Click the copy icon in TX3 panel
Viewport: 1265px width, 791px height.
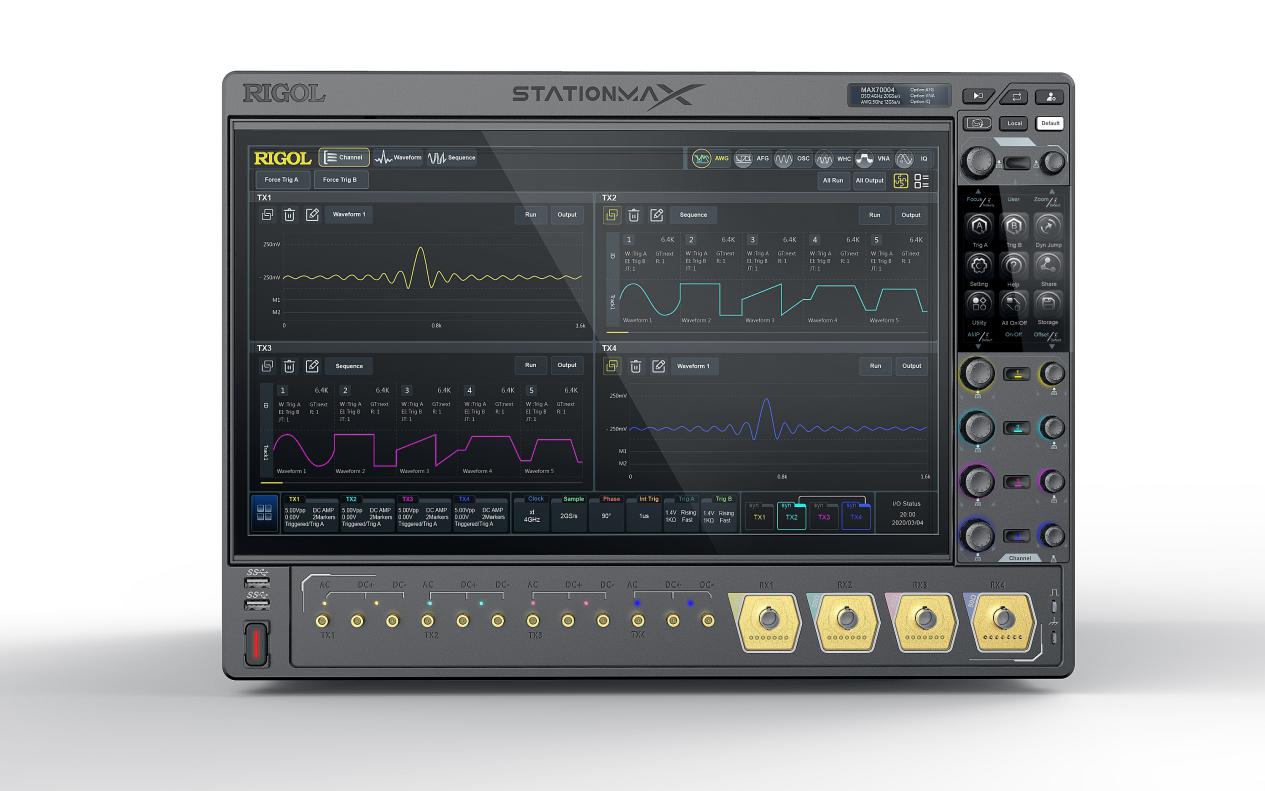[266, 366]
